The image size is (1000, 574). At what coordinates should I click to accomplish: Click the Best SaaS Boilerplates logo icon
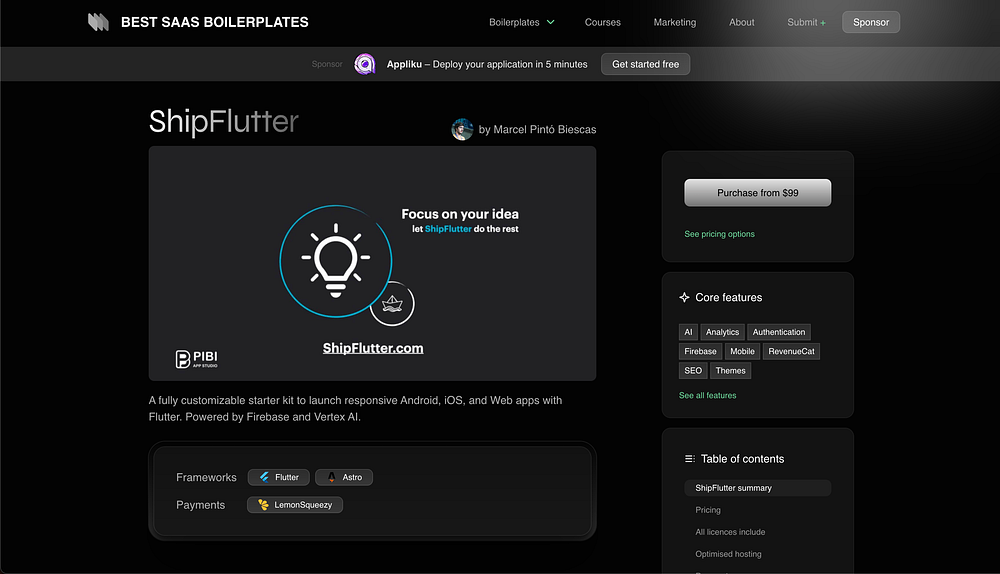coord(98,22)
